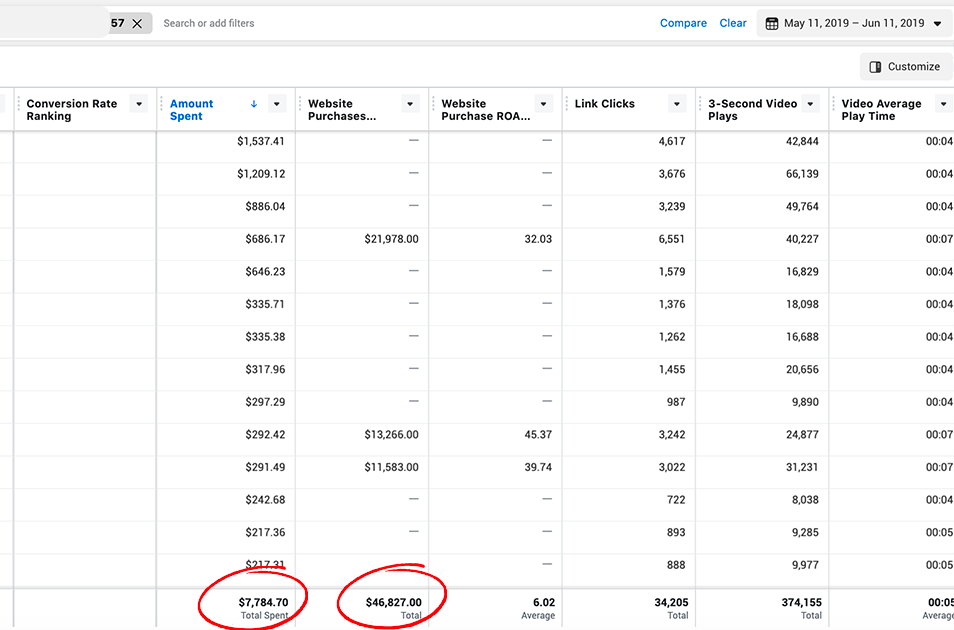Open the Compare date option
Image resolution: width=954 pixels, height=630 pixels.
(683, 23)
